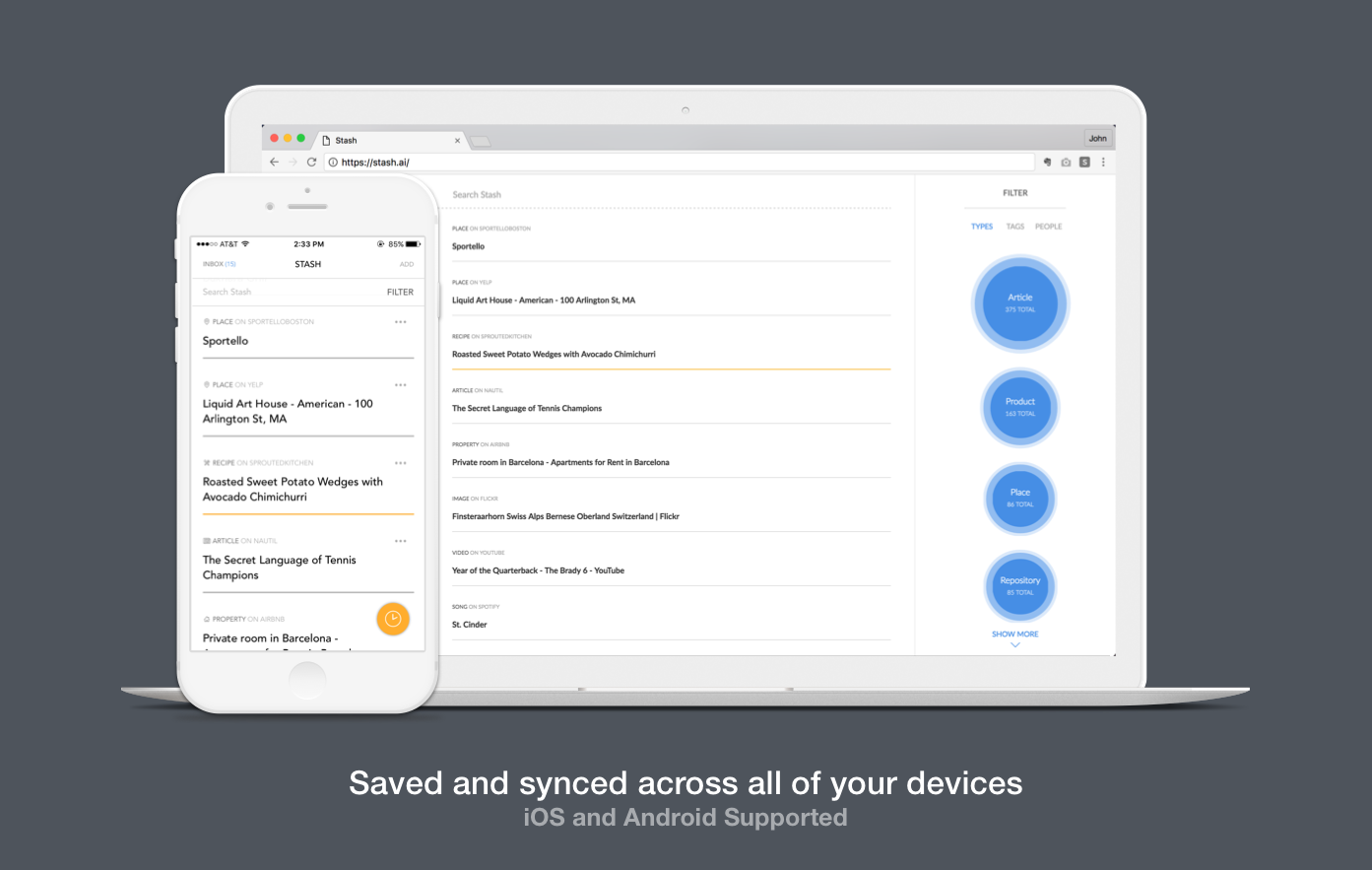Viewport: 1372px width, 870px height.
Task: Tap STASH title in phone header
Action: point(308,264)
